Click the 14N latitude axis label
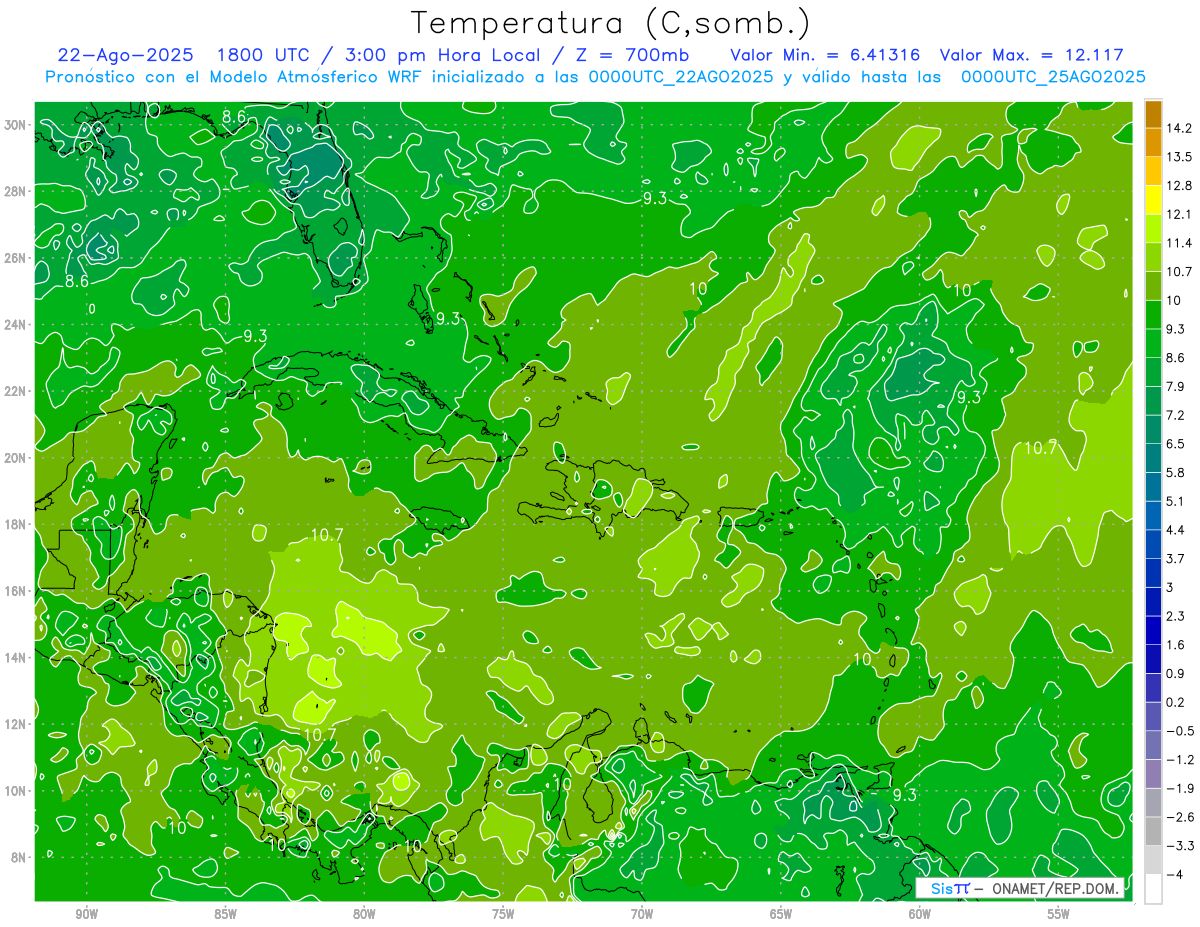The width and height of the screenshot is (1200, 927). [17, 657]
